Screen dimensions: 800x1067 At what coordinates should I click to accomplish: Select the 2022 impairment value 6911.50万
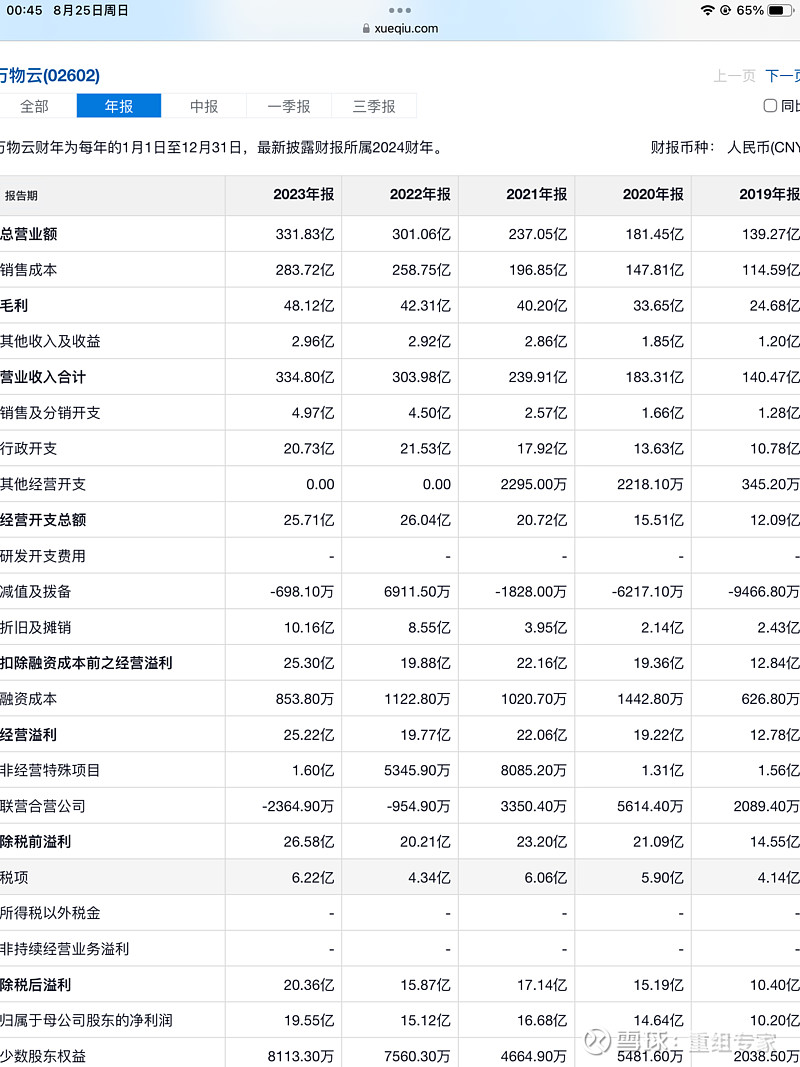click(x=417, y=591)
